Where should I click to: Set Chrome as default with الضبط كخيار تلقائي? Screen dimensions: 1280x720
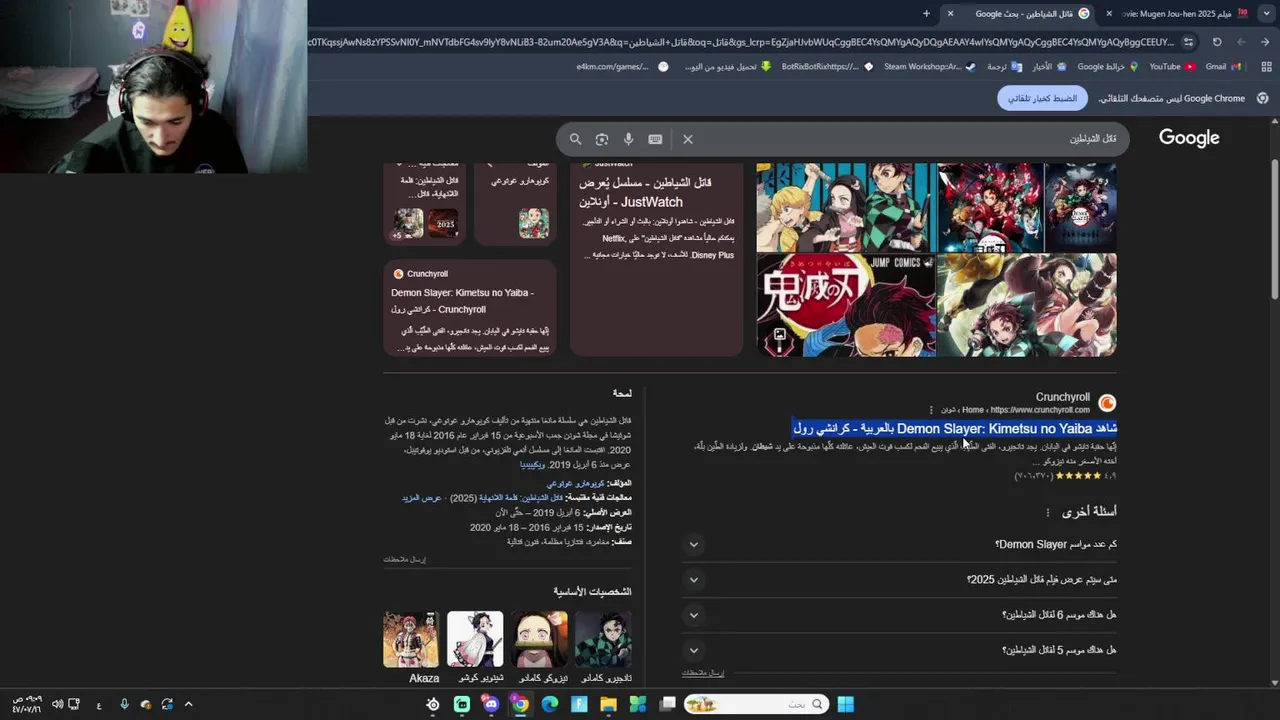(x=1042, y=98)
